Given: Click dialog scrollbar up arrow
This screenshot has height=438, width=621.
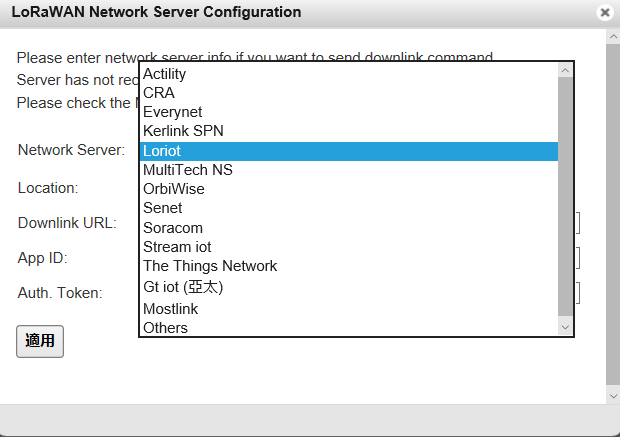Looking at the screenshot, I should pyautogui.click(x=613, y=37).
